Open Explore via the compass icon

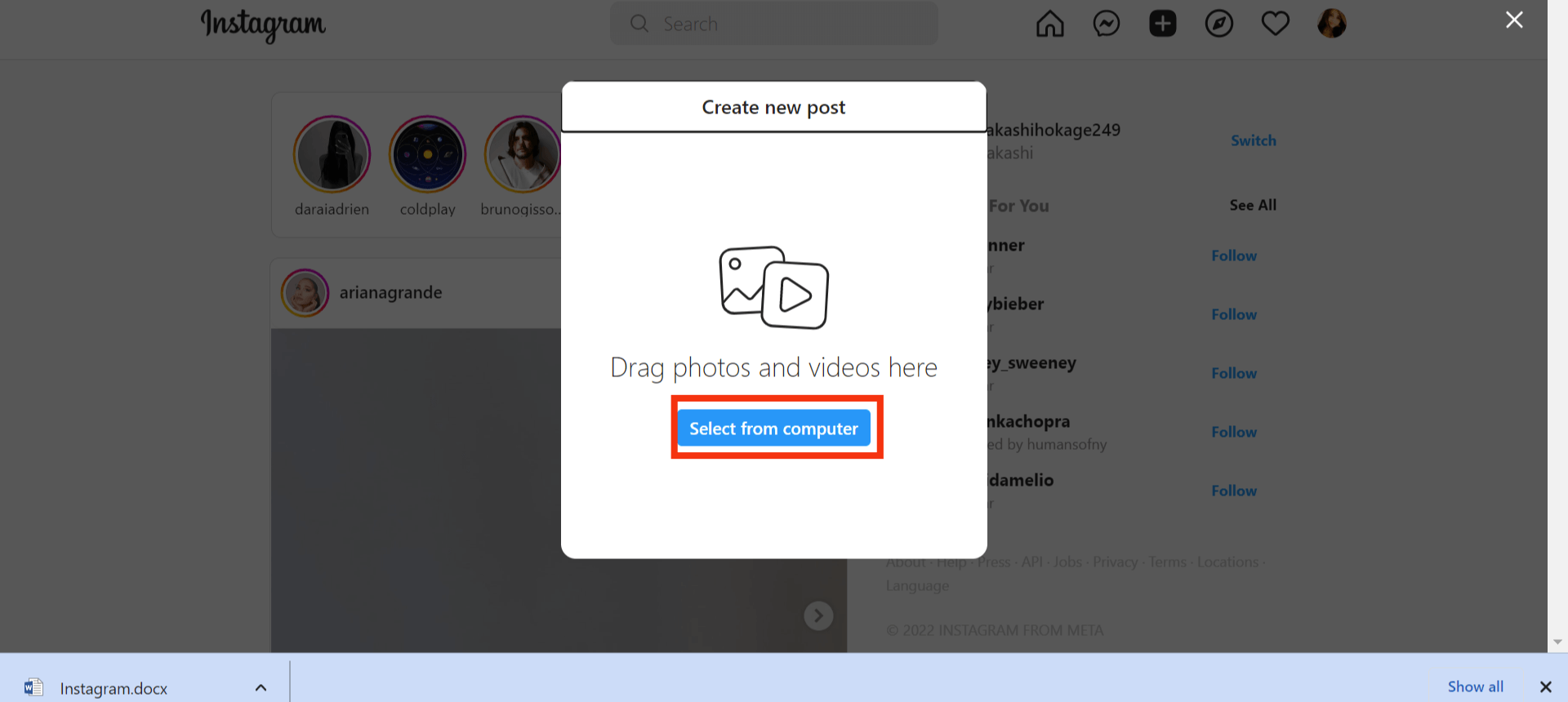1218,24
